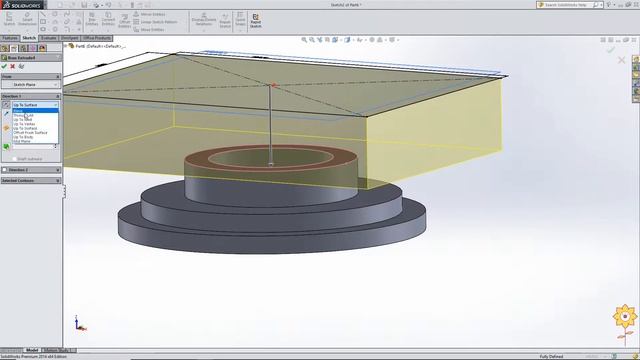Toggle the Reverse Direction button in Direction 1
This screenshot has width=640, height=360.
[x=6, y=105]
